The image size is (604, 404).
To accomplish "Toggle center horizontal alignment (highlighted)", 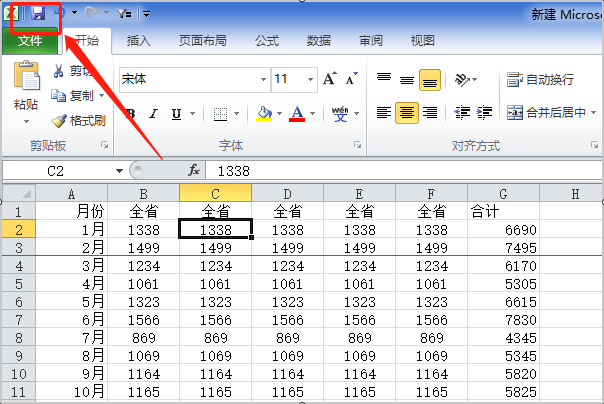I will tap(407, 112).
